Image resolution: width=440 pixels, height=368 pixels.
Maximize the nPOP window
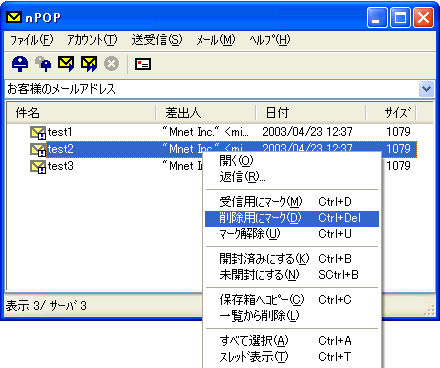pos(400,17)
